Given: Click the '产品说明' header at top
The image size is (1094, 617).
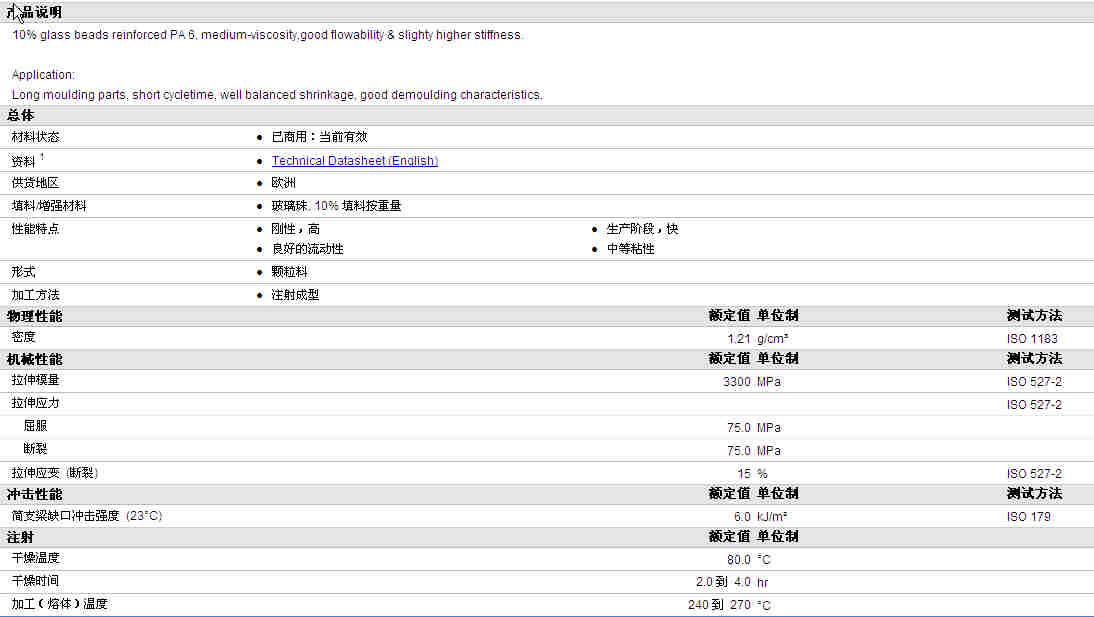Looking at the screenshot, I should coord(34,12).
